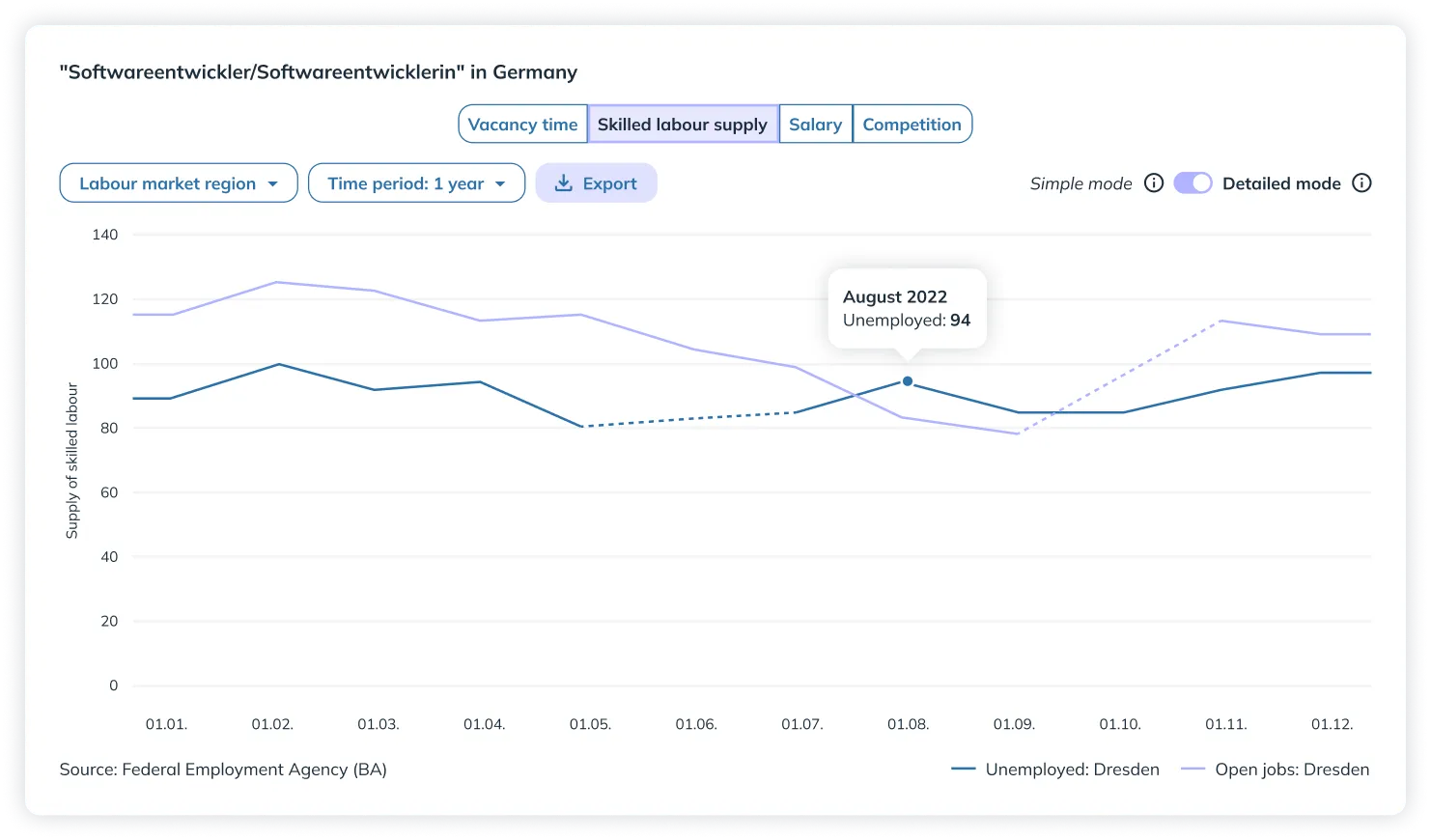Switch to the Vacancy time tab
This screenshot has height=840, width=1431.
tap(522, 125)
